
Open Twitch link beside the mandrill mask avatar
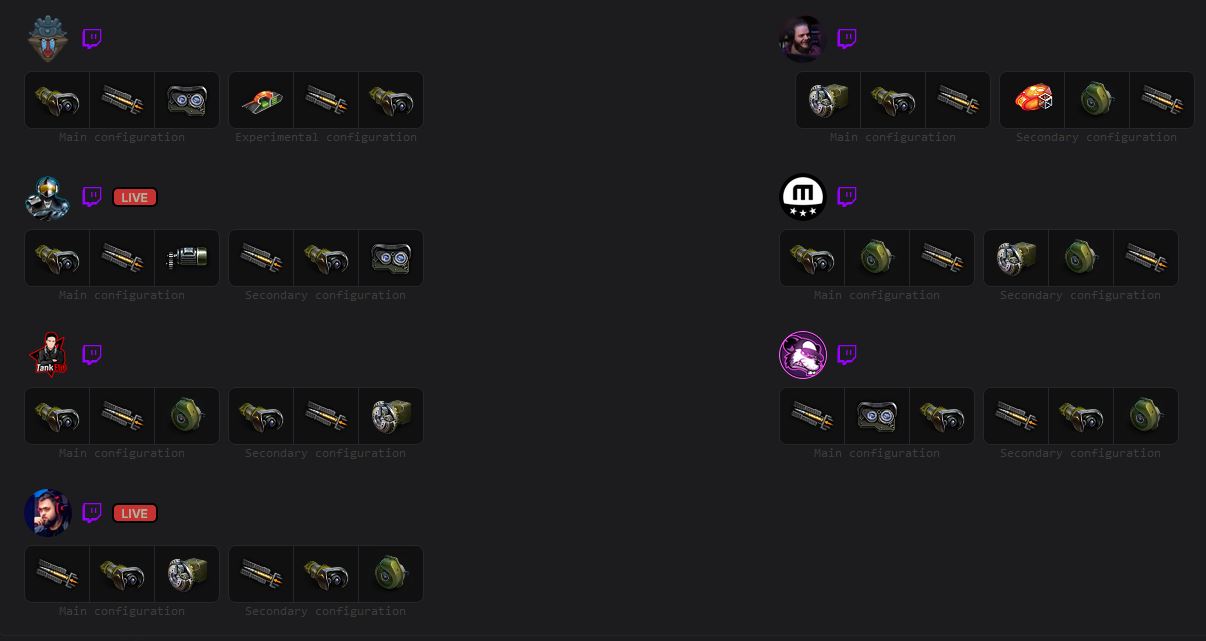[x=92, y=39]
